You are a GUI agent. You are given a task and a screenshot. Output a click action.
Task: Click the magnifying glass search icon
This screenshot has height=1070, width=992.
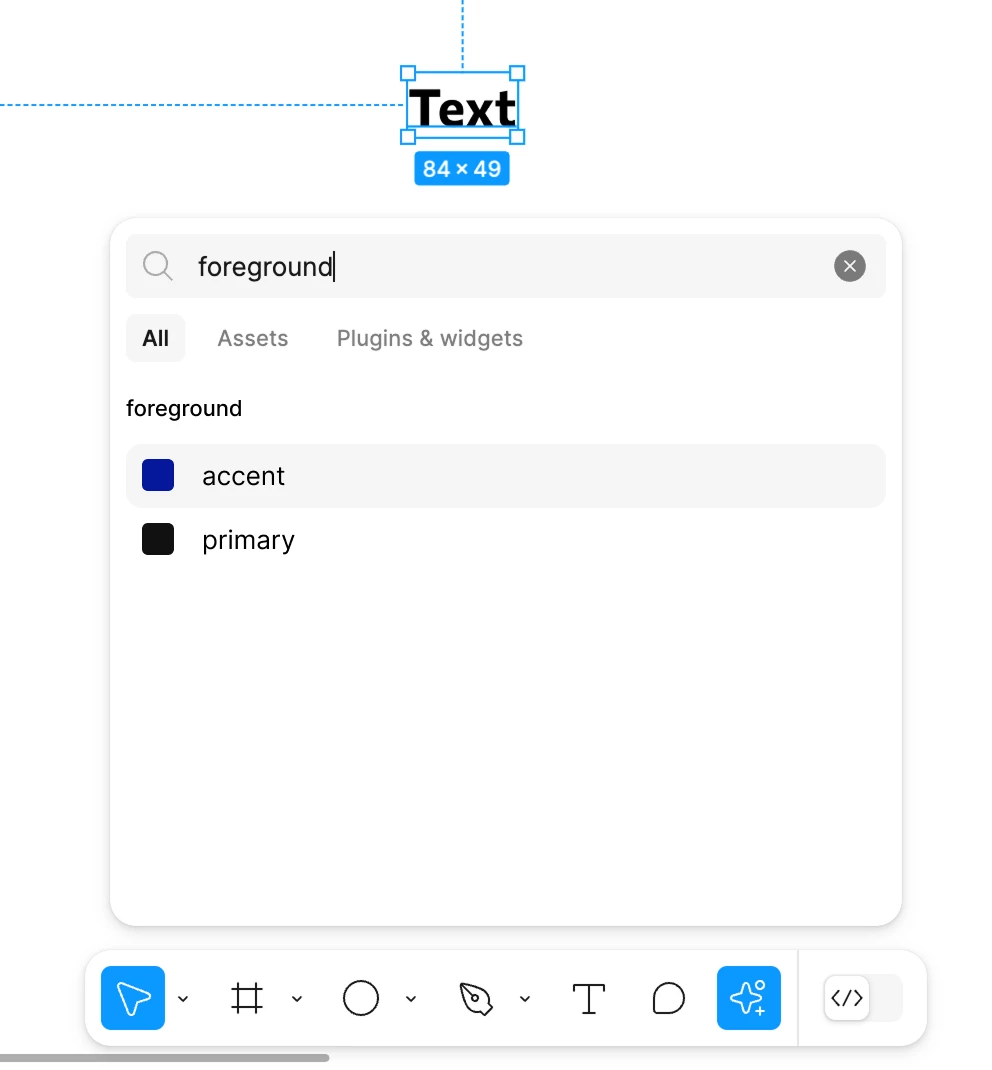point(158,266)
